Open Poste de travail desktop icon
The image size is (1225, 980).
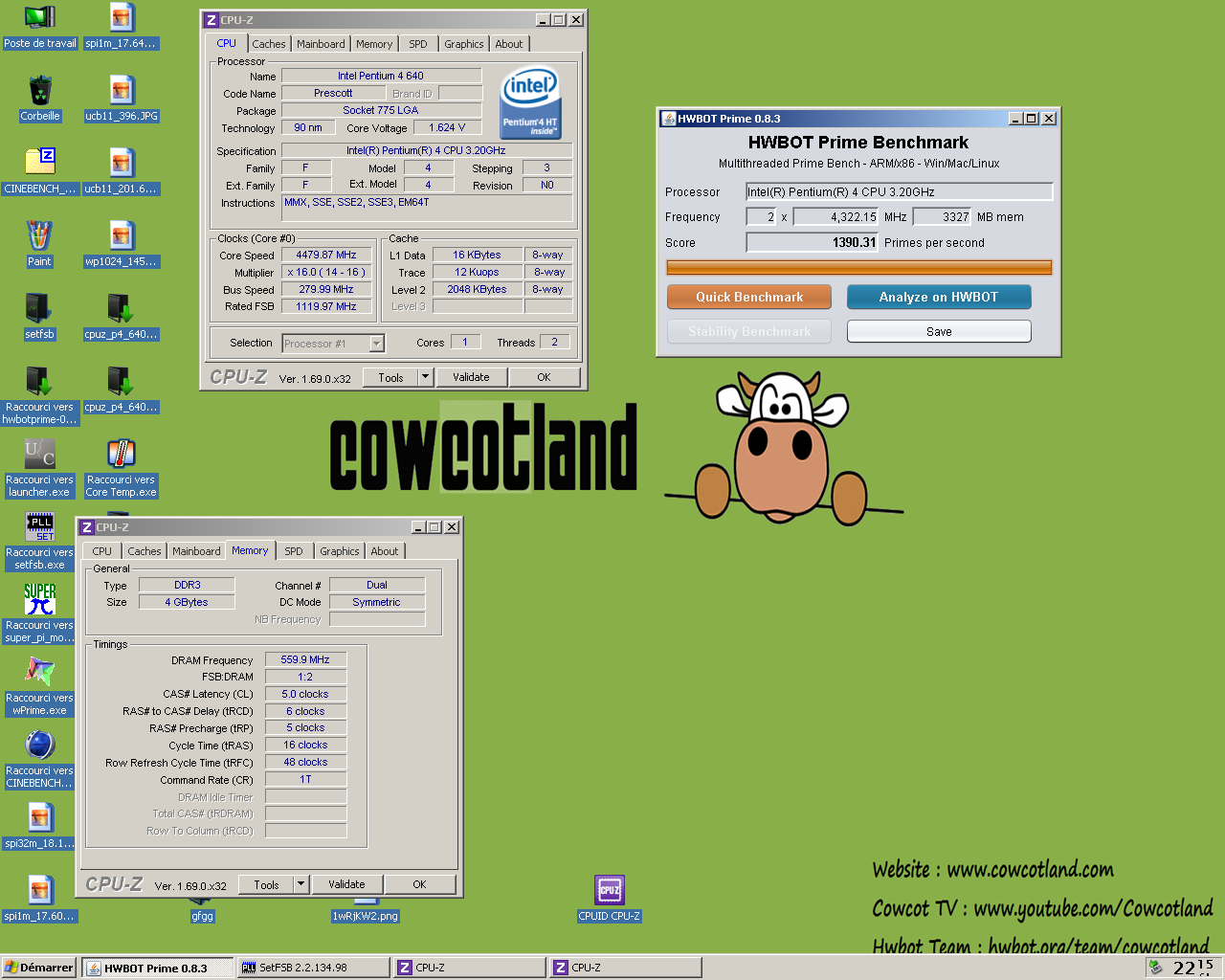[39, 26]
